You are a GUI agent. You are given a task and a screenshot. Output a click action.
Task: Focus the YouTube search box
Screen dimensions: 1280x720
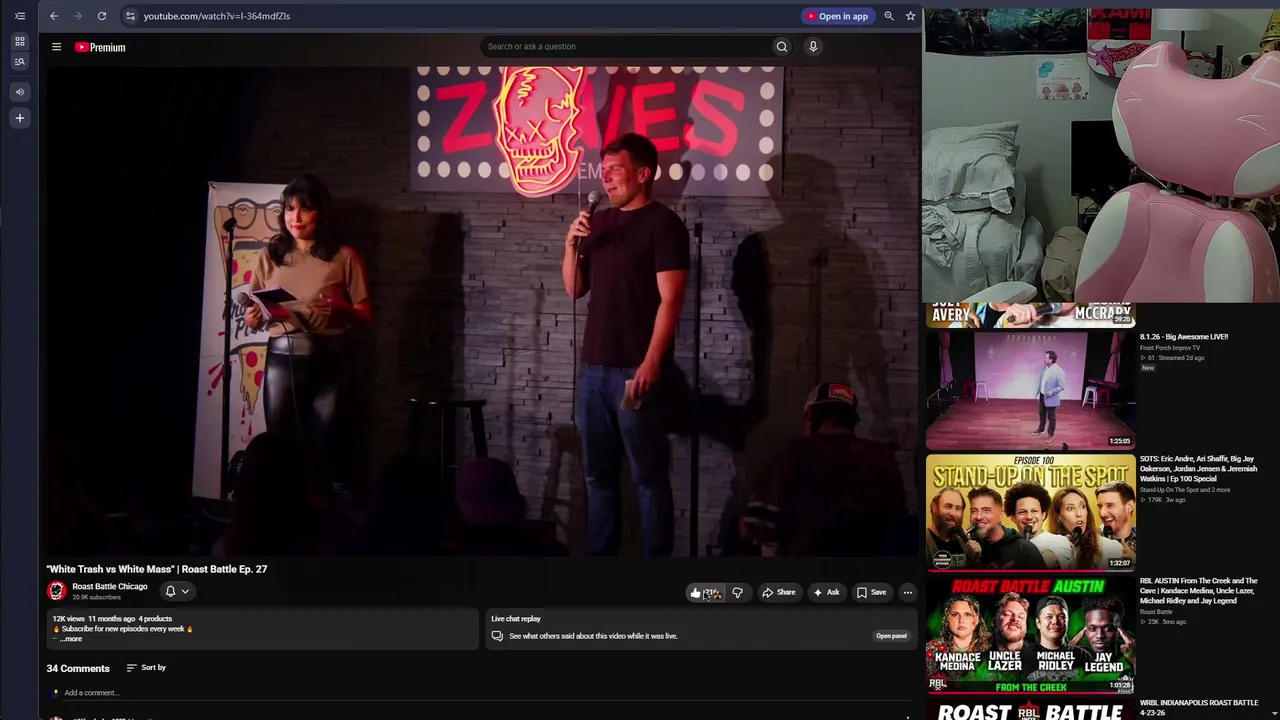click(x=624, y=46)
